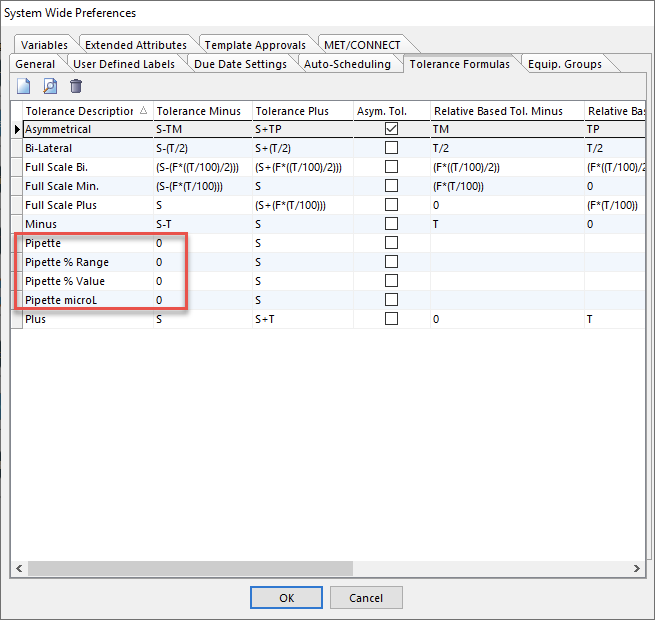The height and width of the screenshot is (620, 655).
Task: Click the New tolerance formula icon
Action: tap(24, 86)
